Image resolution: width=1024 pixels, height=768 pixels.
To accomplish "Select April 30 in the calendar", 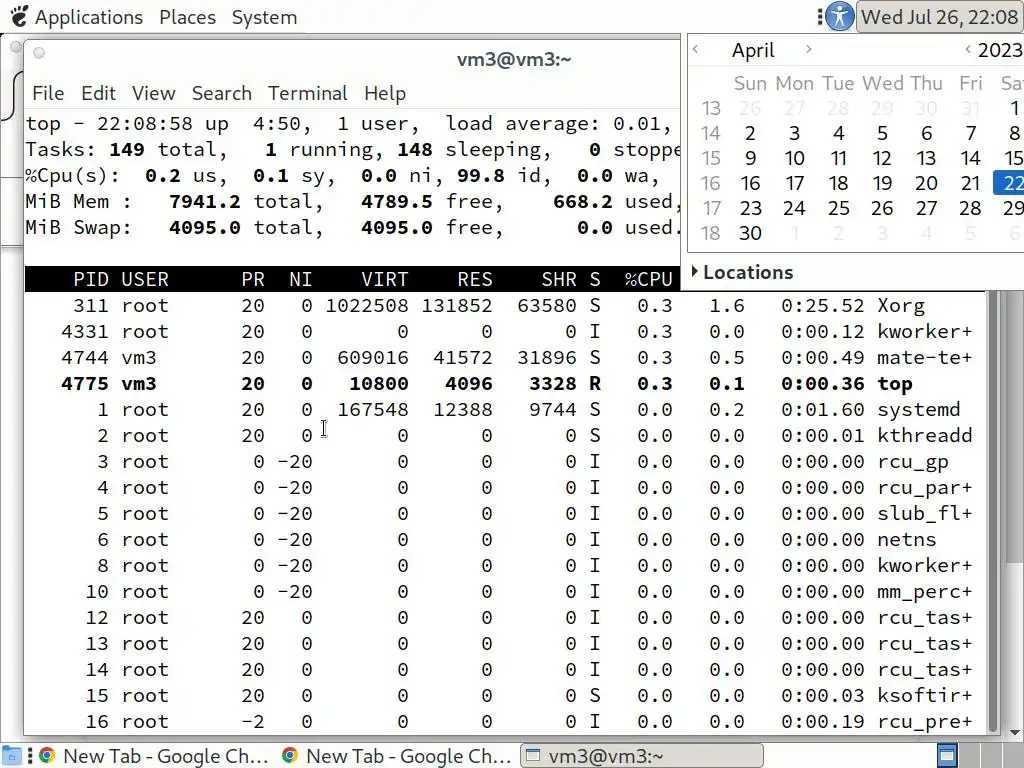I will [x=750, y=233].
